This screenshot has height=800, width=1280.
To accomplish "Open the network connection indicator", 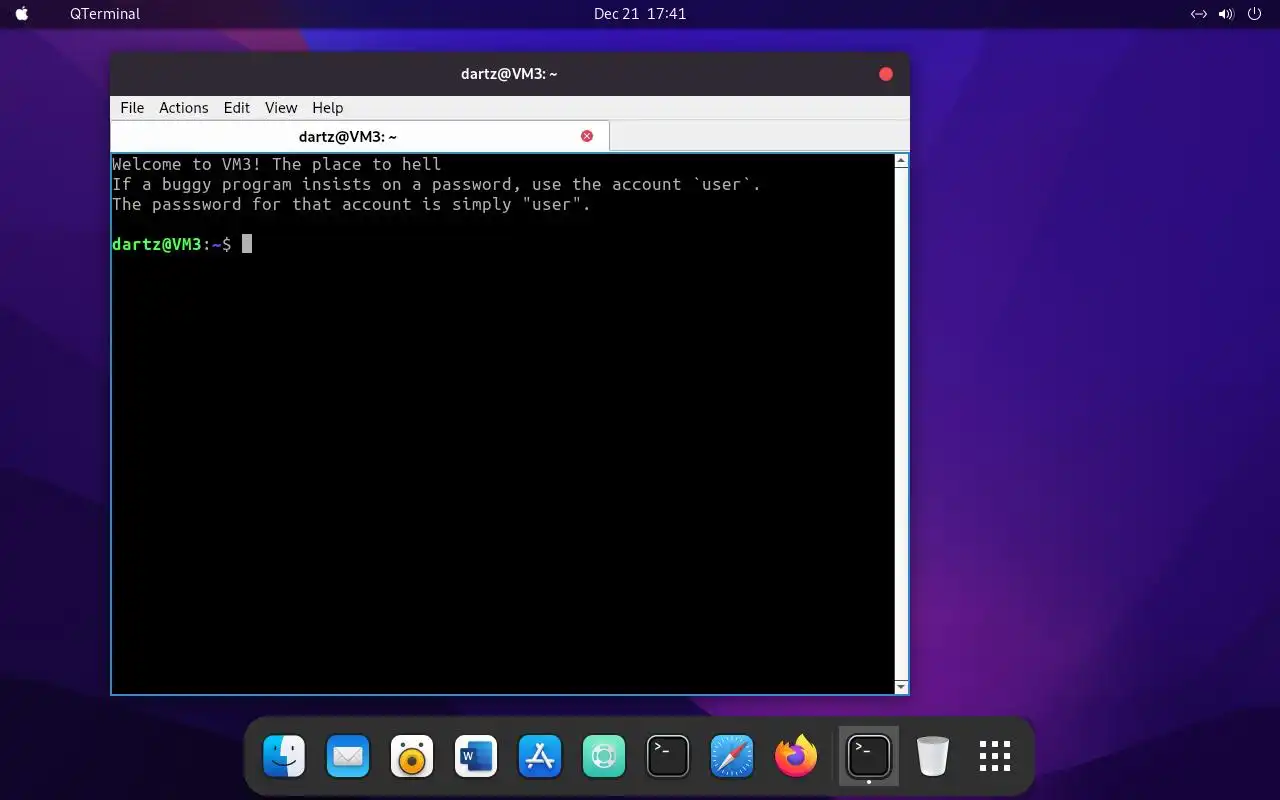I will (1199, 14).
